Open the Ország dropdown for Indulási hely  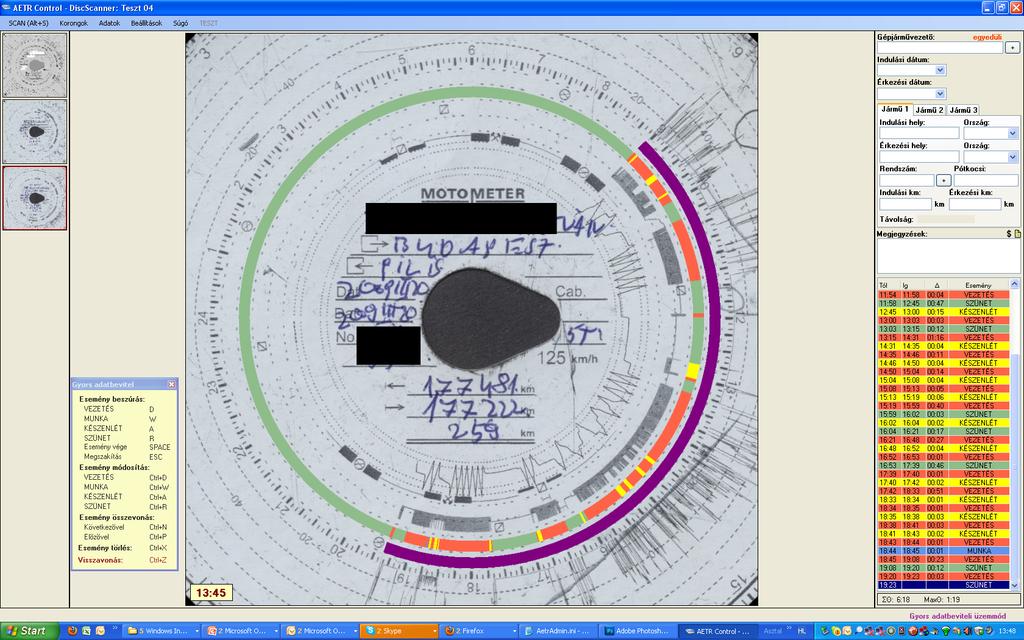point(1012,133)
